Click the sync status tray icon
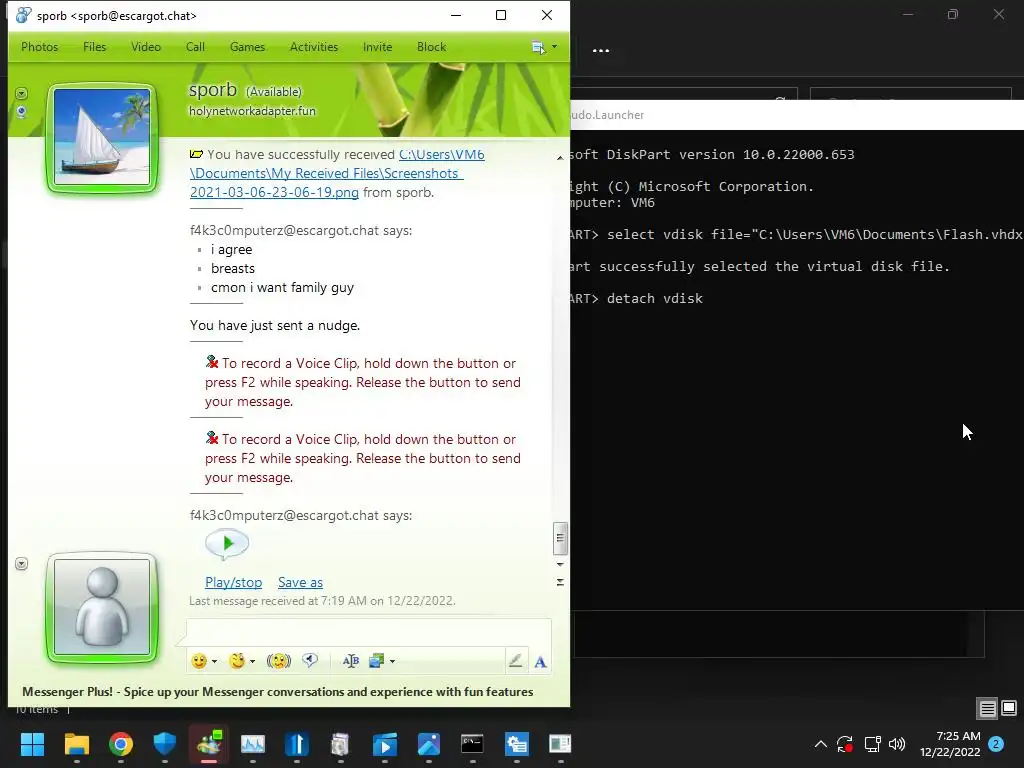The height and width of the screenshot is (768, 1024). click(844, 744)
